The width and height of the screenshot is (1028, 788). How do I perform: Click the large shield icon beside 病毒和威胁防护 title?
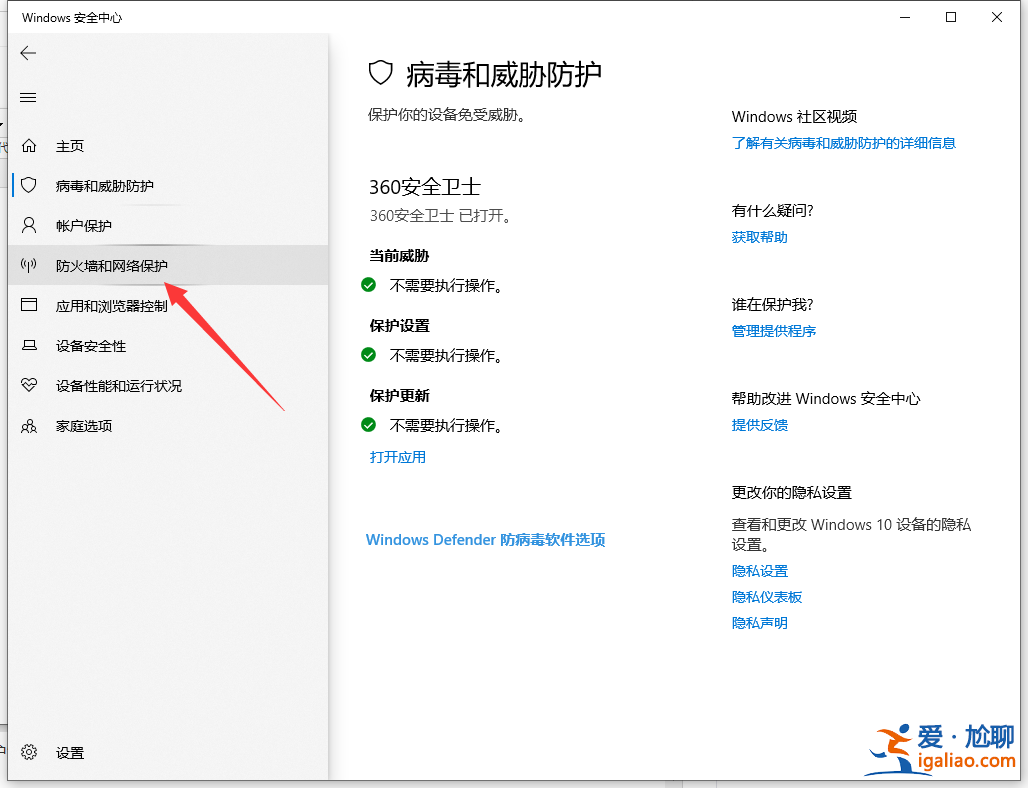[x=380, y=73]
